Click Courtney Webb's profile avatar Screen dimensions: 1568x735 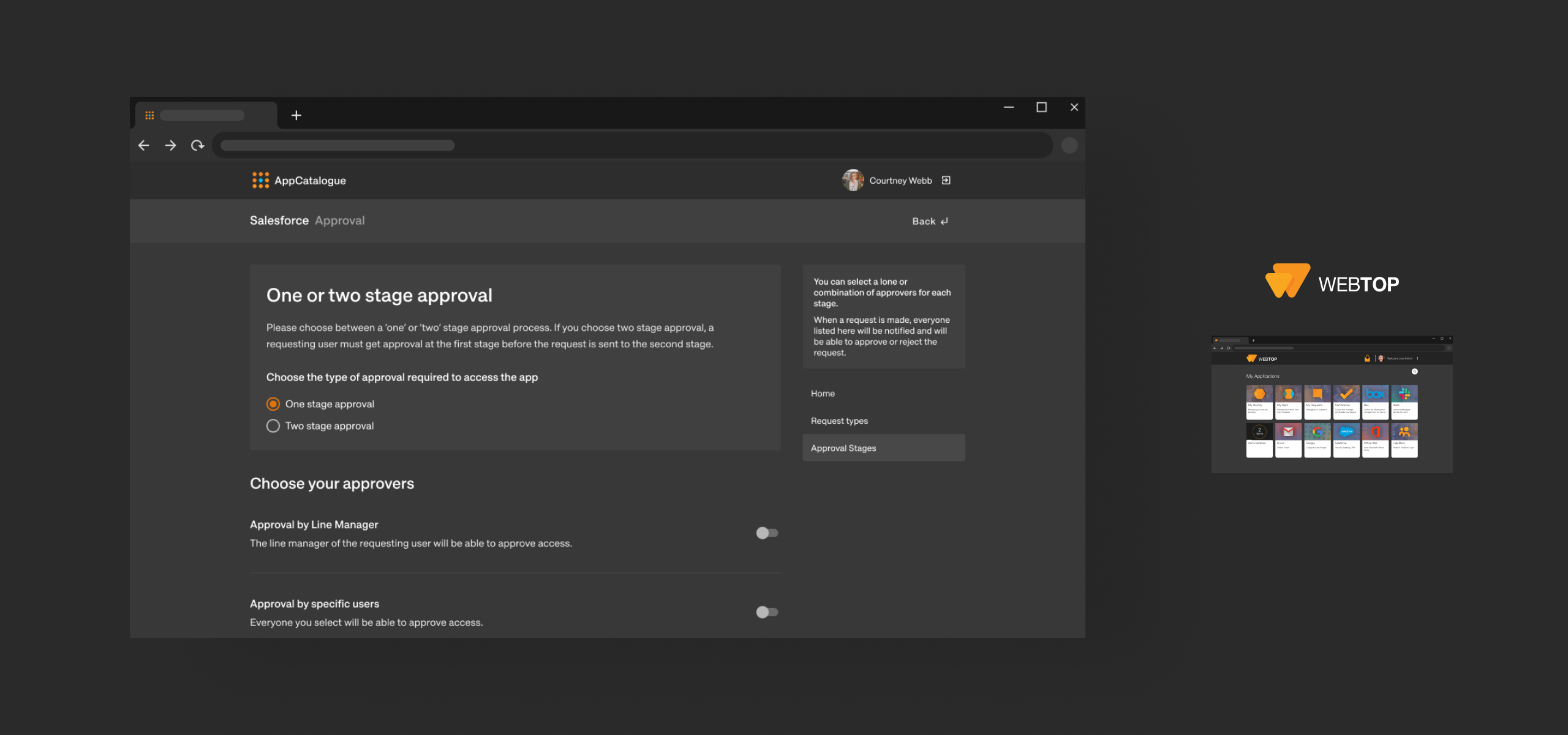pos(853,180)
